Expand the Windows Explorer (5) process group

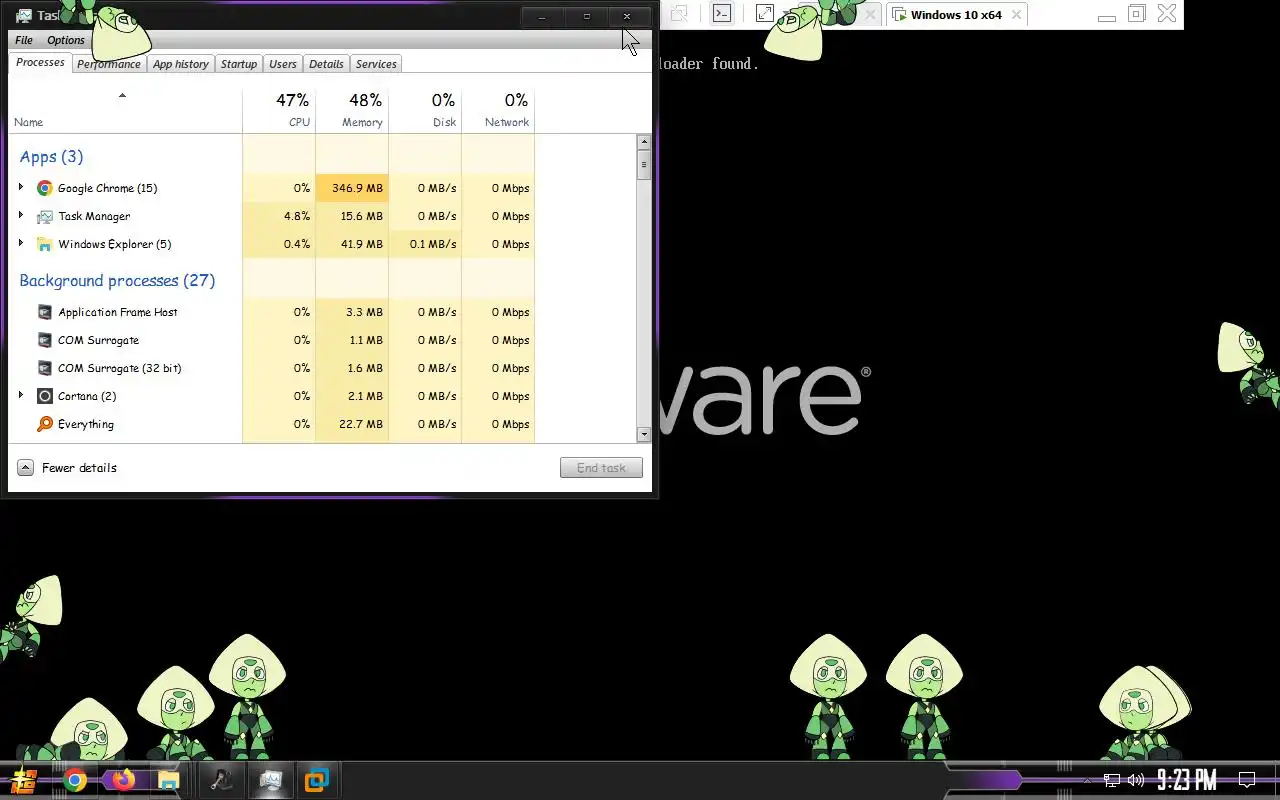pyautogui.click(x=20, y=243)
